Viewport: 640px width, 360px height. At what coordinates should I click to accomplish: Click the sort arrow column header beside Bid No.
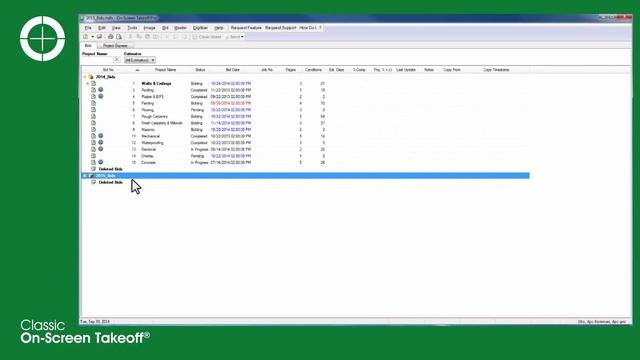137,70
